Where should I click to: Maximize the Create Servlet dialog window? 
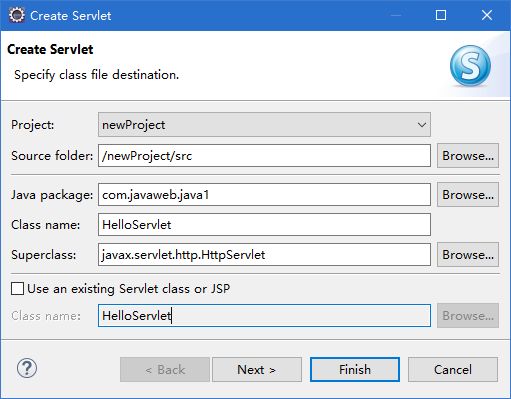point(441,15)
